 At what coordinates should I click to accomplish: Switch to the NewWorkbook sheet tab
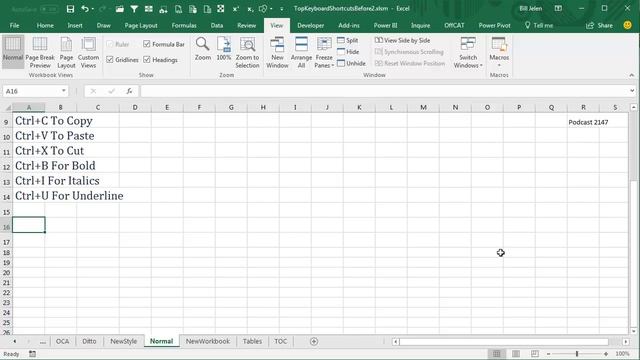[208, 341]
